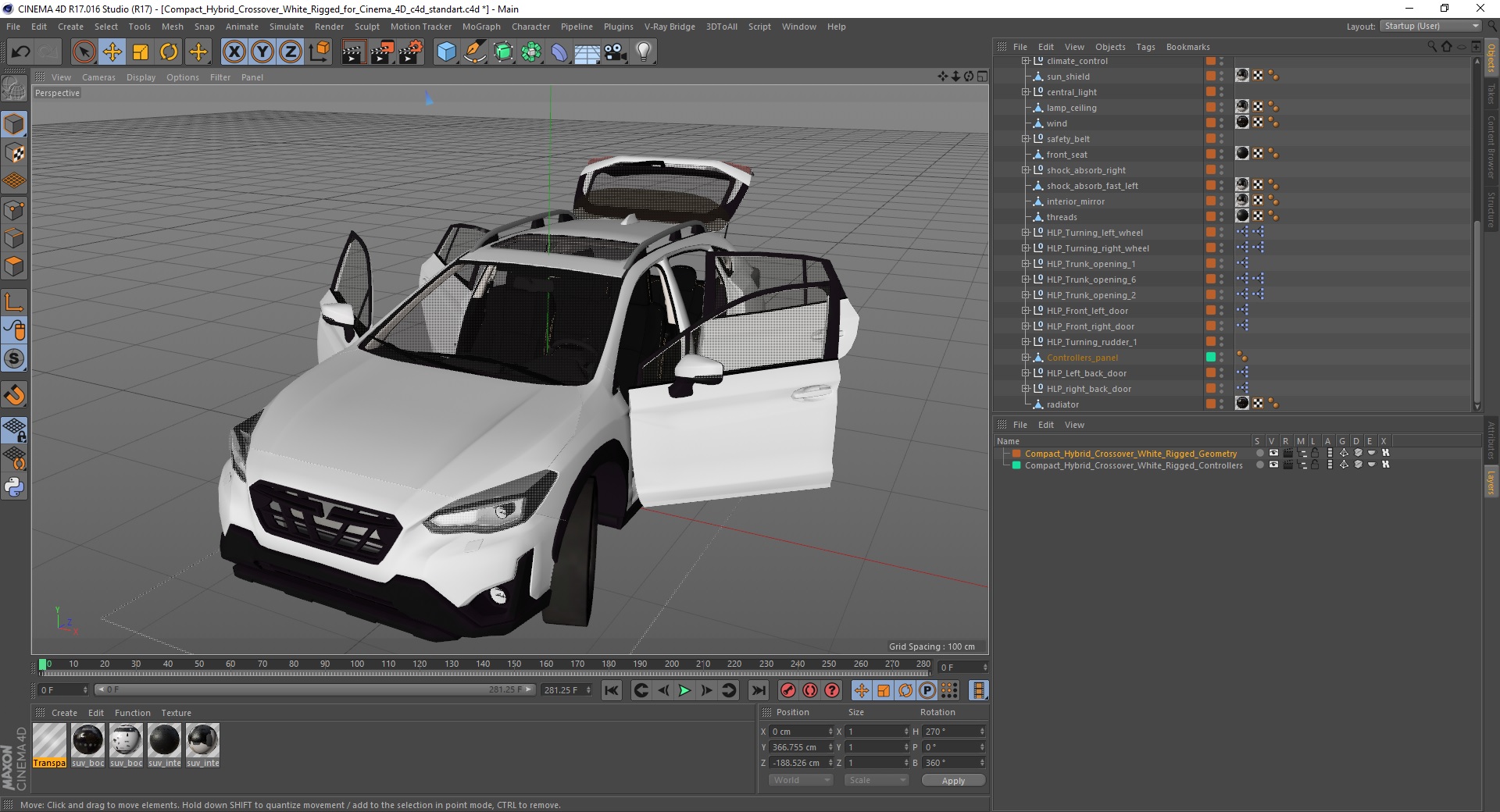Expand the central_light object
Image resolution: width=1500 pixels, height=812 pixels.
coord(1026,92)
